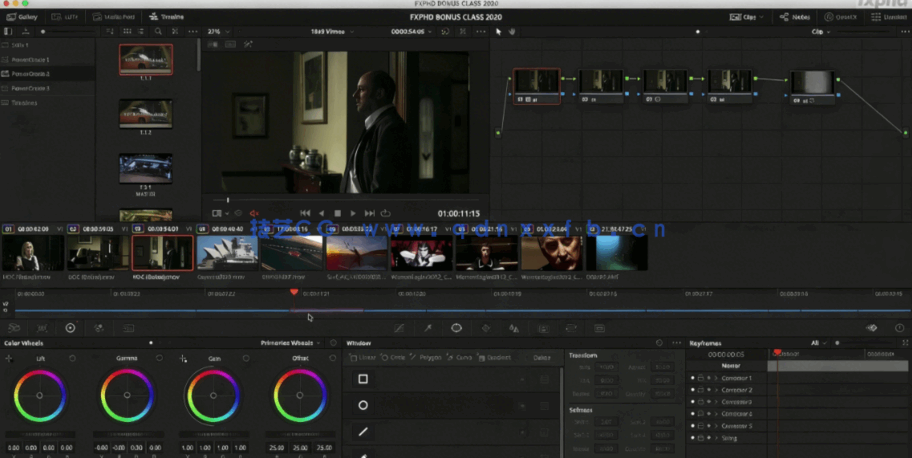This screenshot has height=458, width=912.
Task: Show the Nodes panel
Action: point(795,17)
